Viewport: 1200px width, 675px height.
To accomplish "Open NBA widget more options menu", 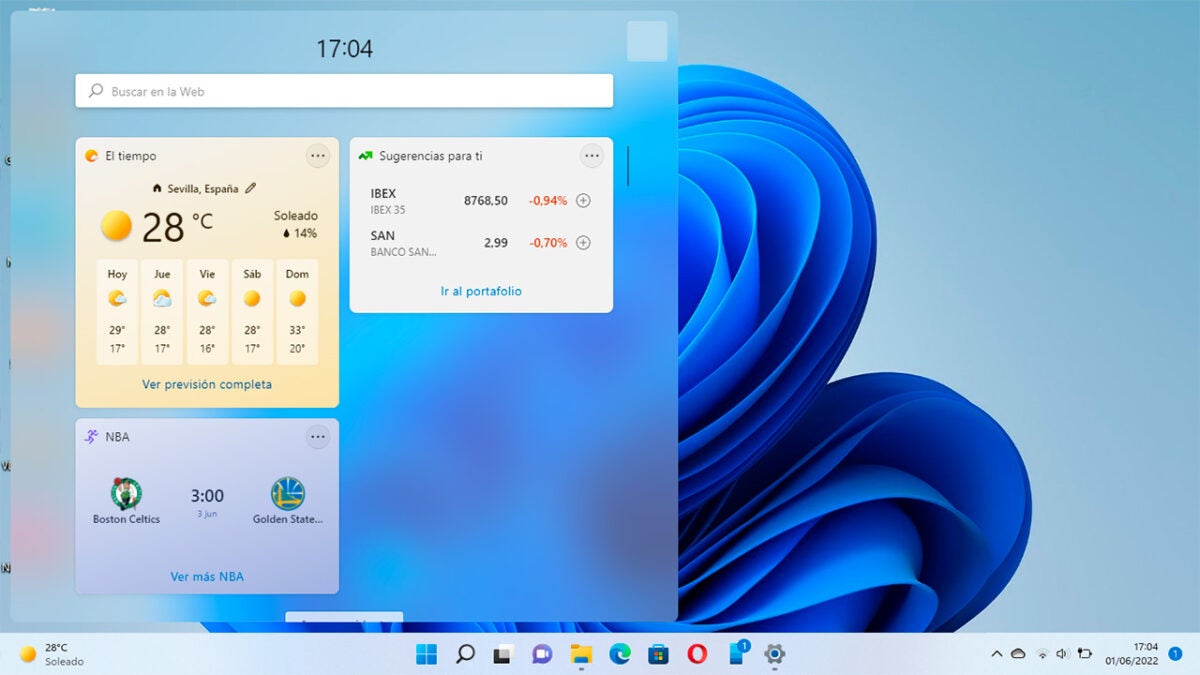I will click(318, 436).
